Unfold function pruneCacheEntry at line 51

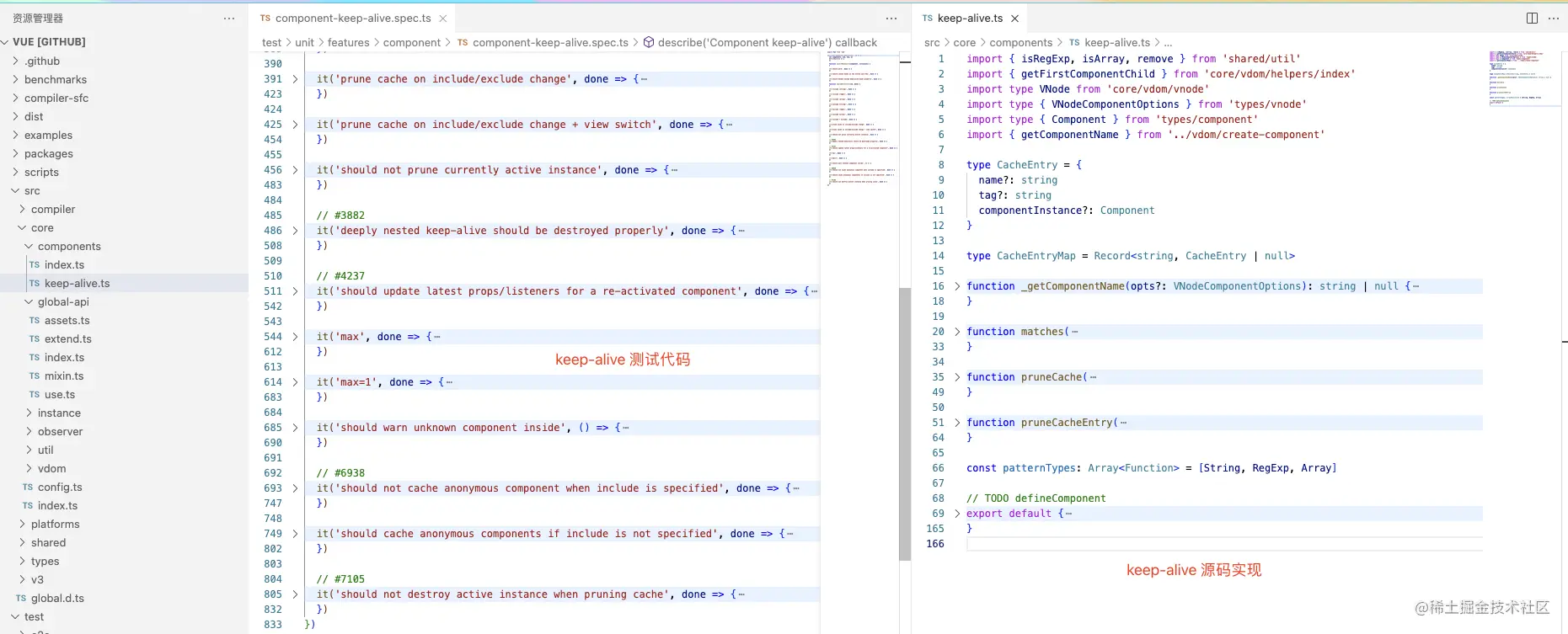(957, 423)
